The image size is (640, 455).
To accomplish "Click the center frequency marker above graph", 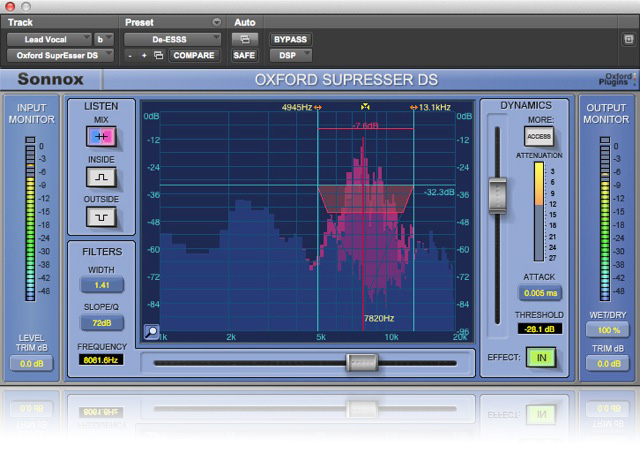I will coord(363,106).
